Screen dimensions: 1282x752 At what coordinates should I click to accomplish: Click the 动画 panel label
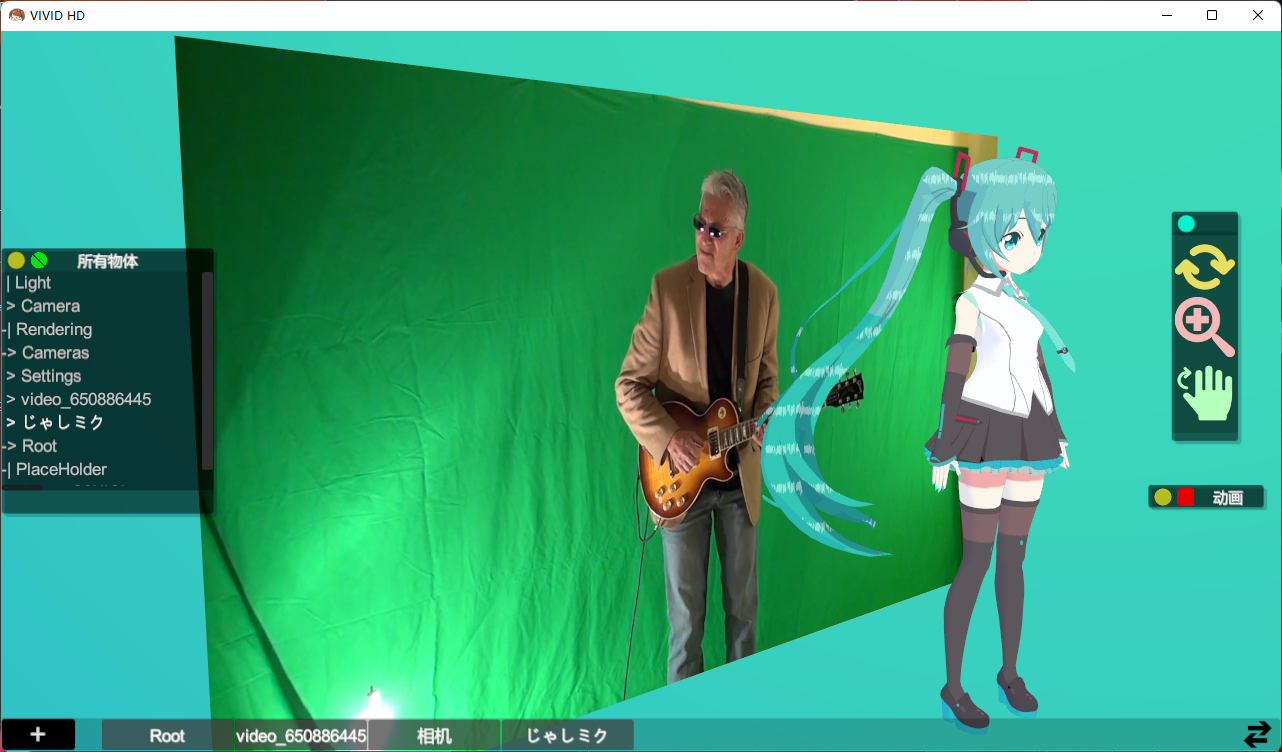pyautogui.click(x=1227, y=497)
